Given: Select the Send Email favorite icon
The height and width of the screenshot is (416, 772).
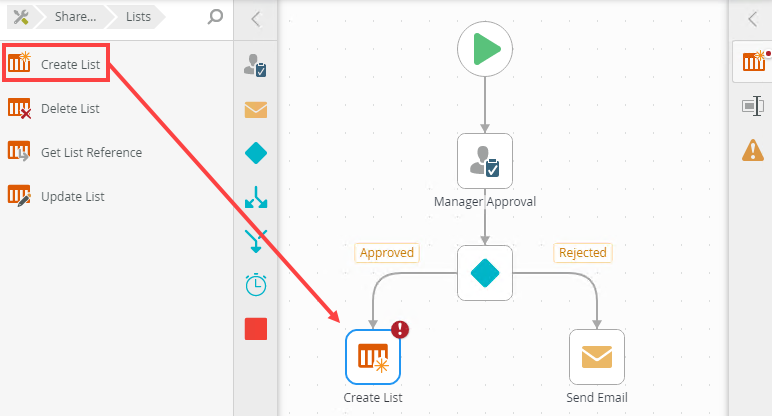Looking at the screenshot, I should pos(256,109).
